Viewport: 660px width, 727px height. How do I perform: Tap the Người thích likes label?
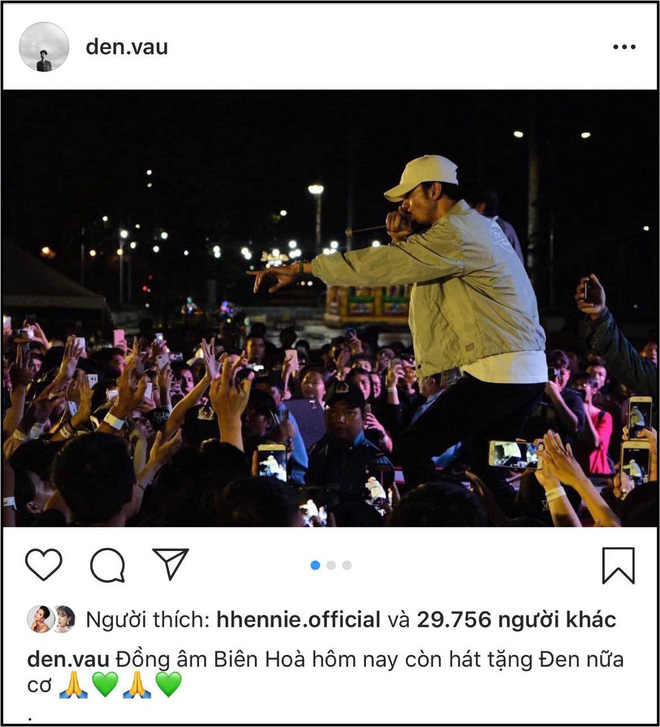(x=148, y=619)
